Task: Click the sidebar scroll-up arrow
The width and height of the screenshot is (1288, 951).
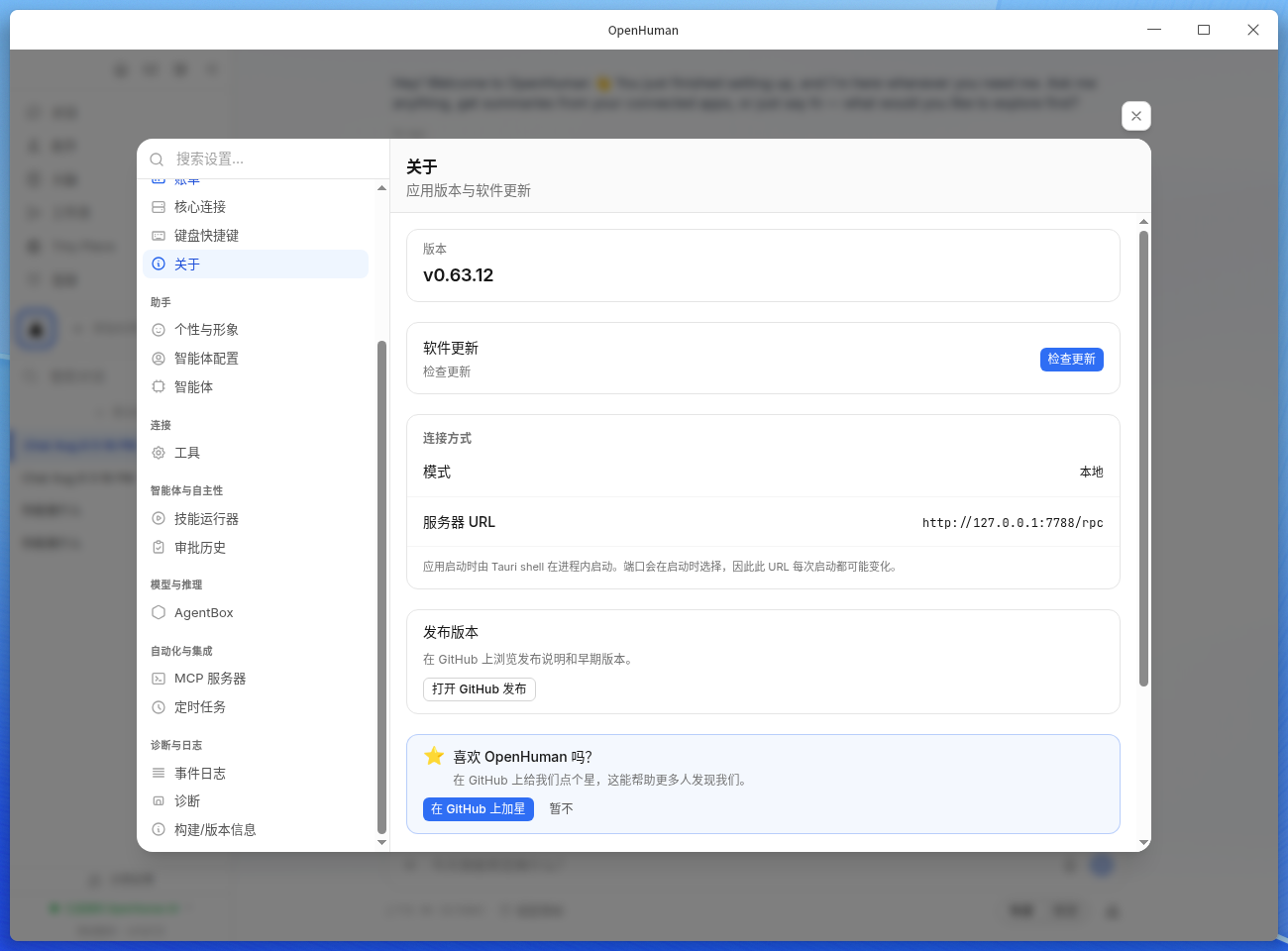Action: tap(382, 188)
